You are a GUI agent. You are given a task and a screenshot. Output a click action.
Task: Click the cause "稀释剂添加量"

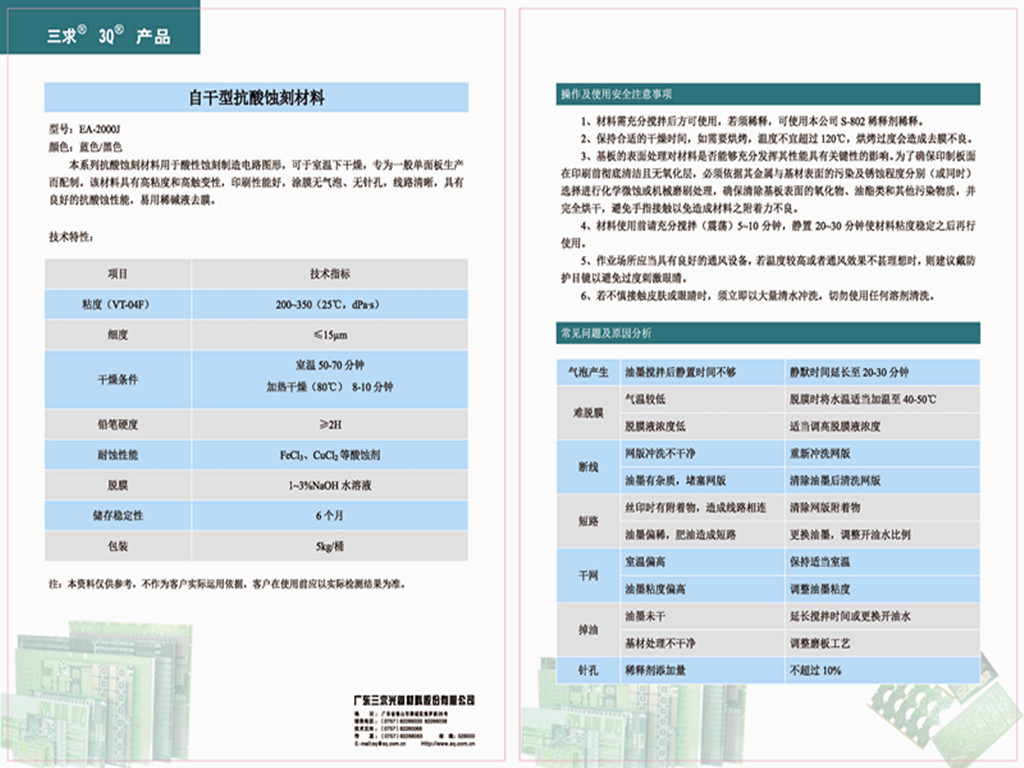pyautogui.click(x=655, y=670)
